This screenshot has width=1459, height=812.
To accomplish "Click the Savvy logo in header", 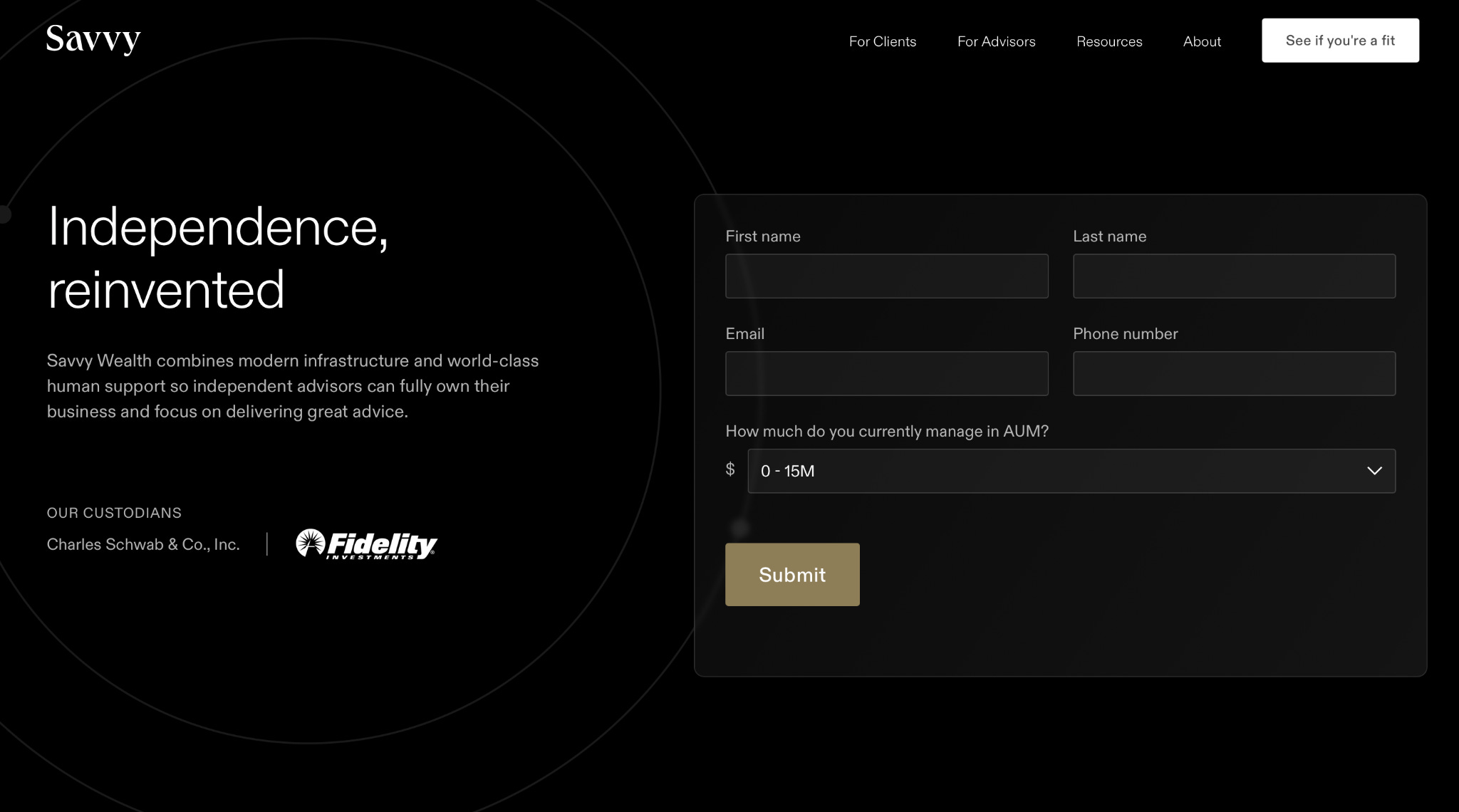I will click(93, 39).
